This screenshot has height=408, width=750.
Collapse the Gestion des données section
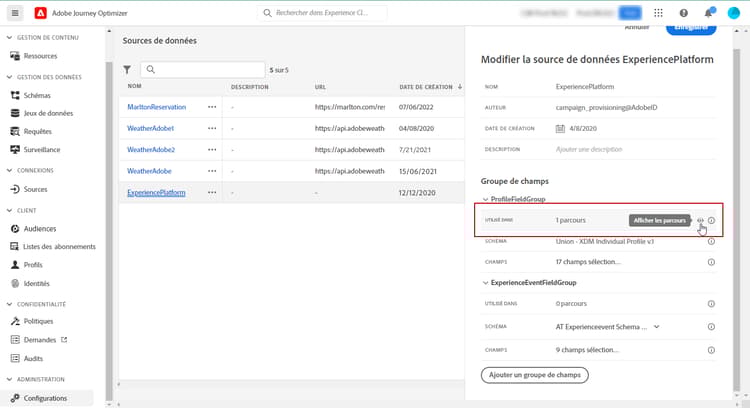tap(9, 77)
